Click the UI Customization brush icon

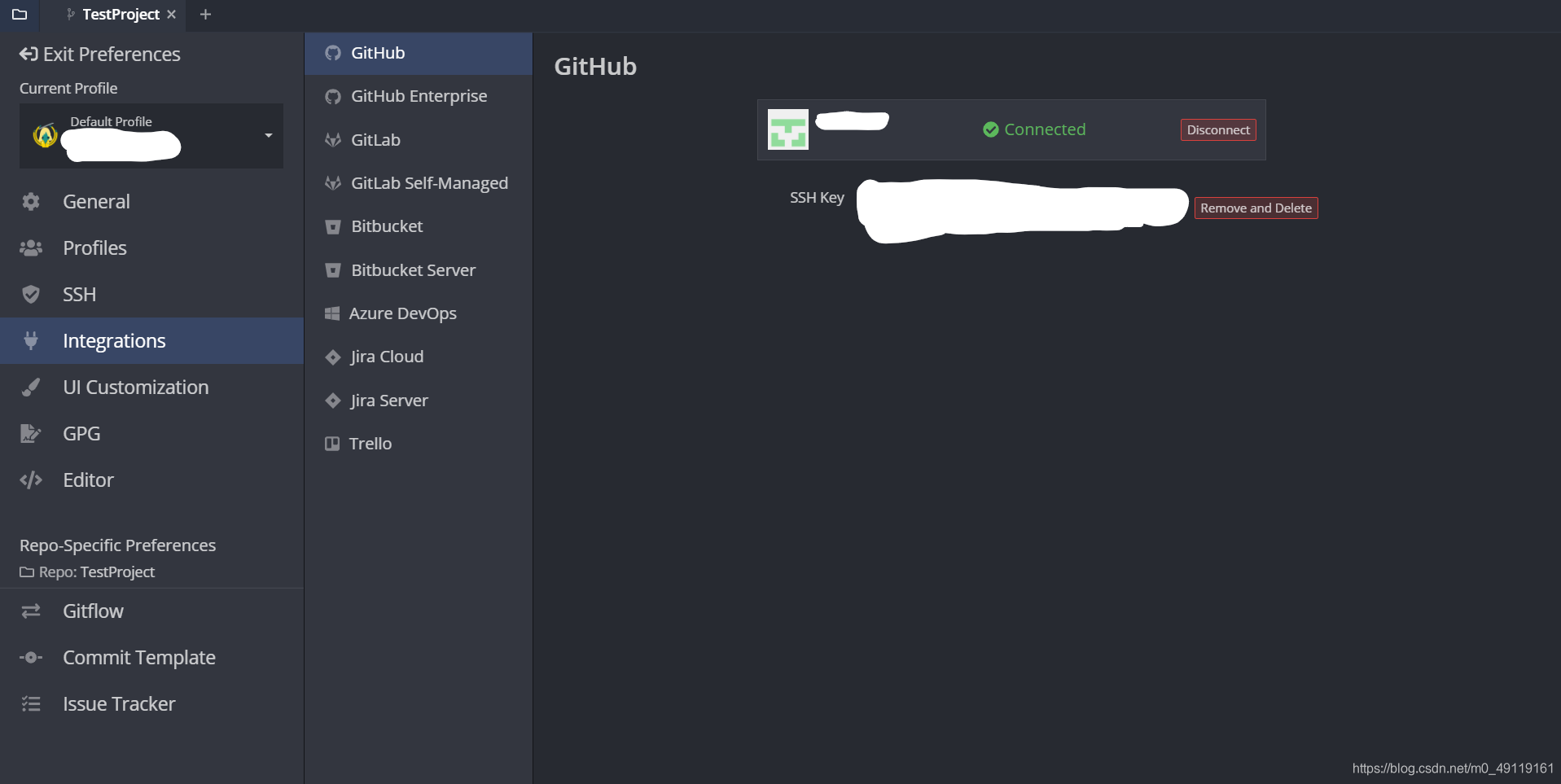point(31,388)
